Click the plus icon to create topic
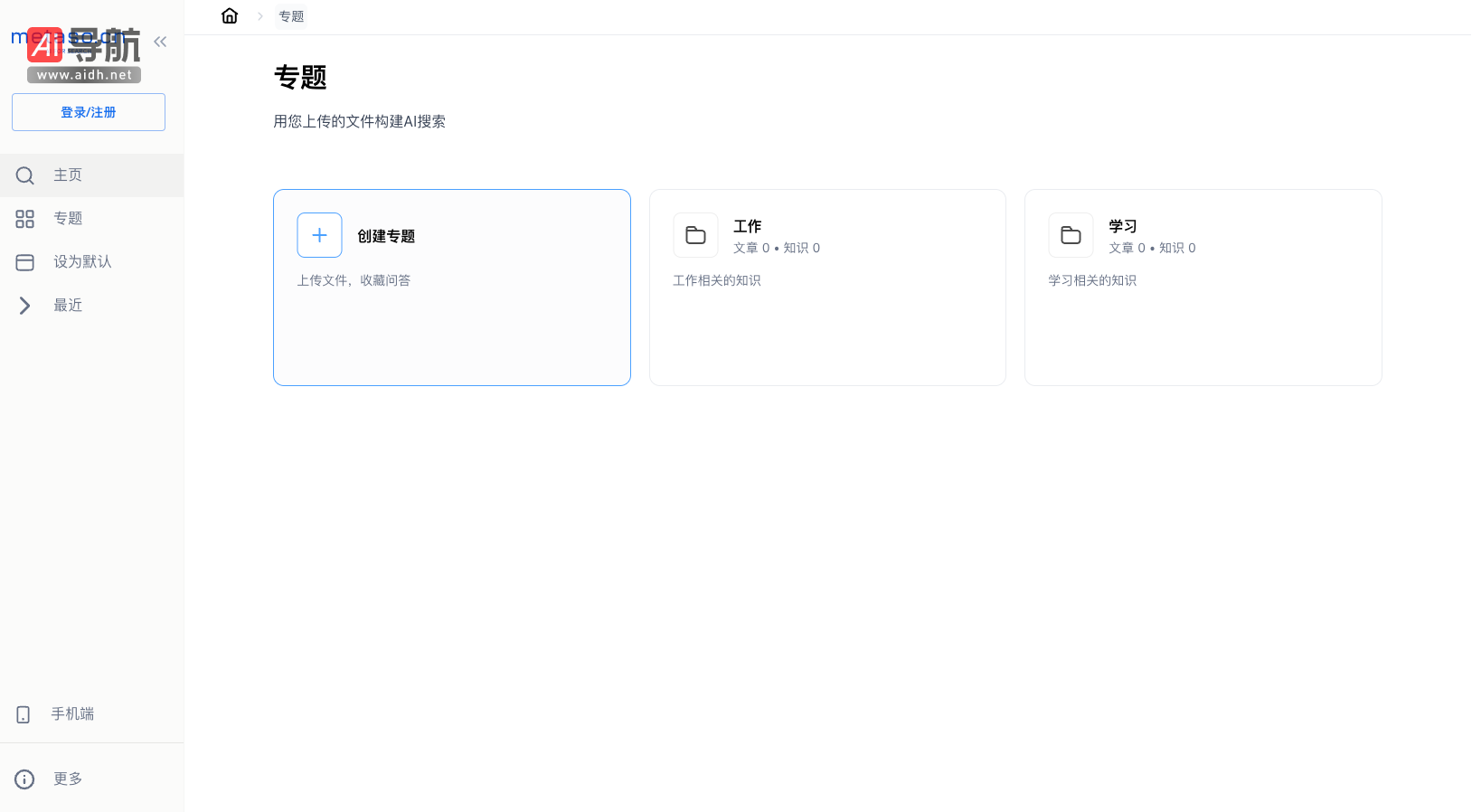The image size is (1472, 812). coord(319,235)
